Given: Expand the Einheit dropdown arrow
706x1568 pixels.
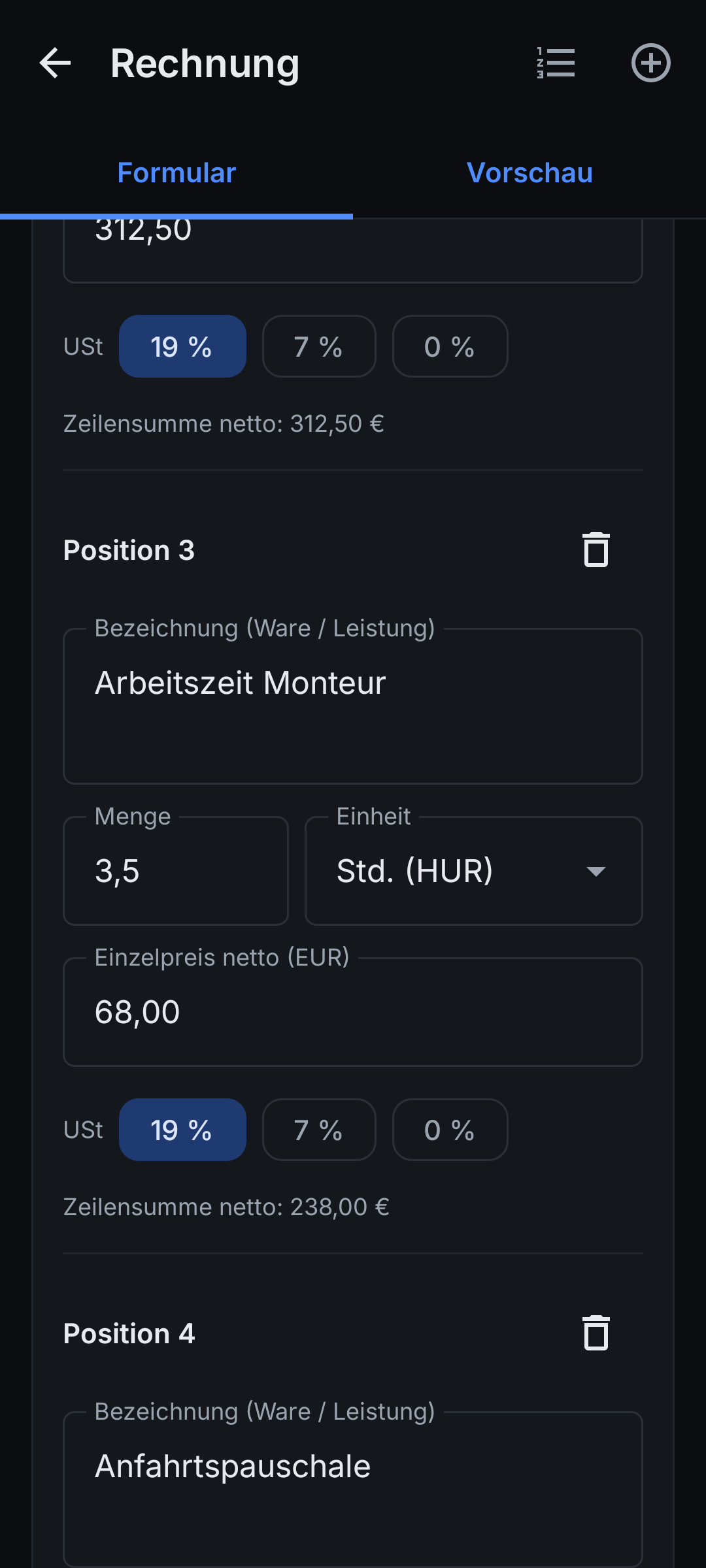Looking at the screenshot, I should (x=596, y=872).
